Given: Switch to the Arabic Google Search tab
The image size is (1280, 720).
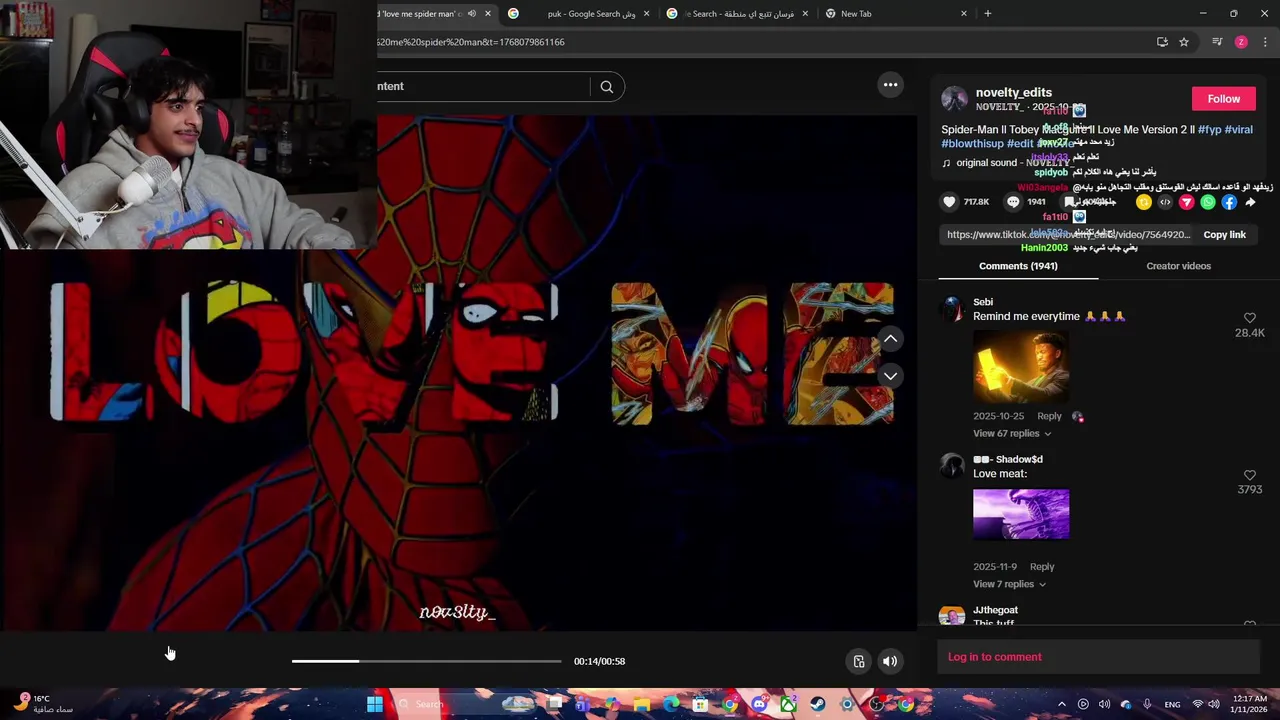Looking at the screenshot, I should tap(738, 13).
